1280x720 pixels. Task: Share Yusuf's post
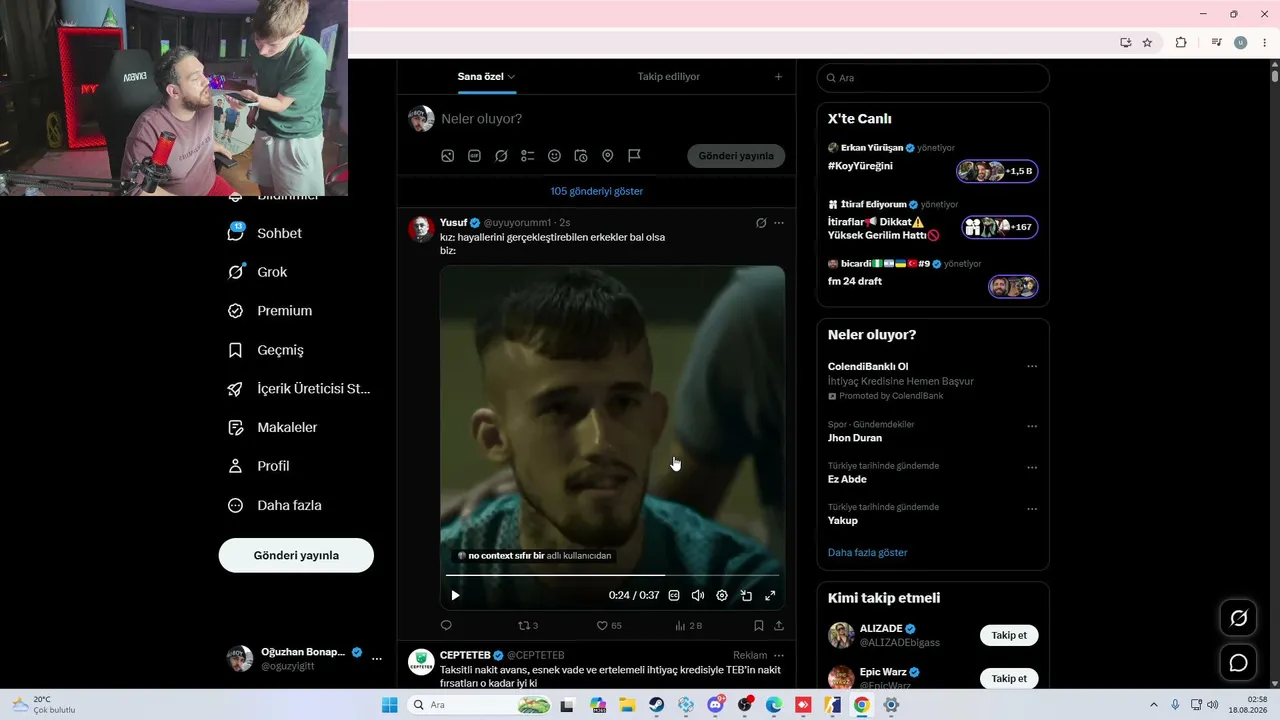pos(779,626)
